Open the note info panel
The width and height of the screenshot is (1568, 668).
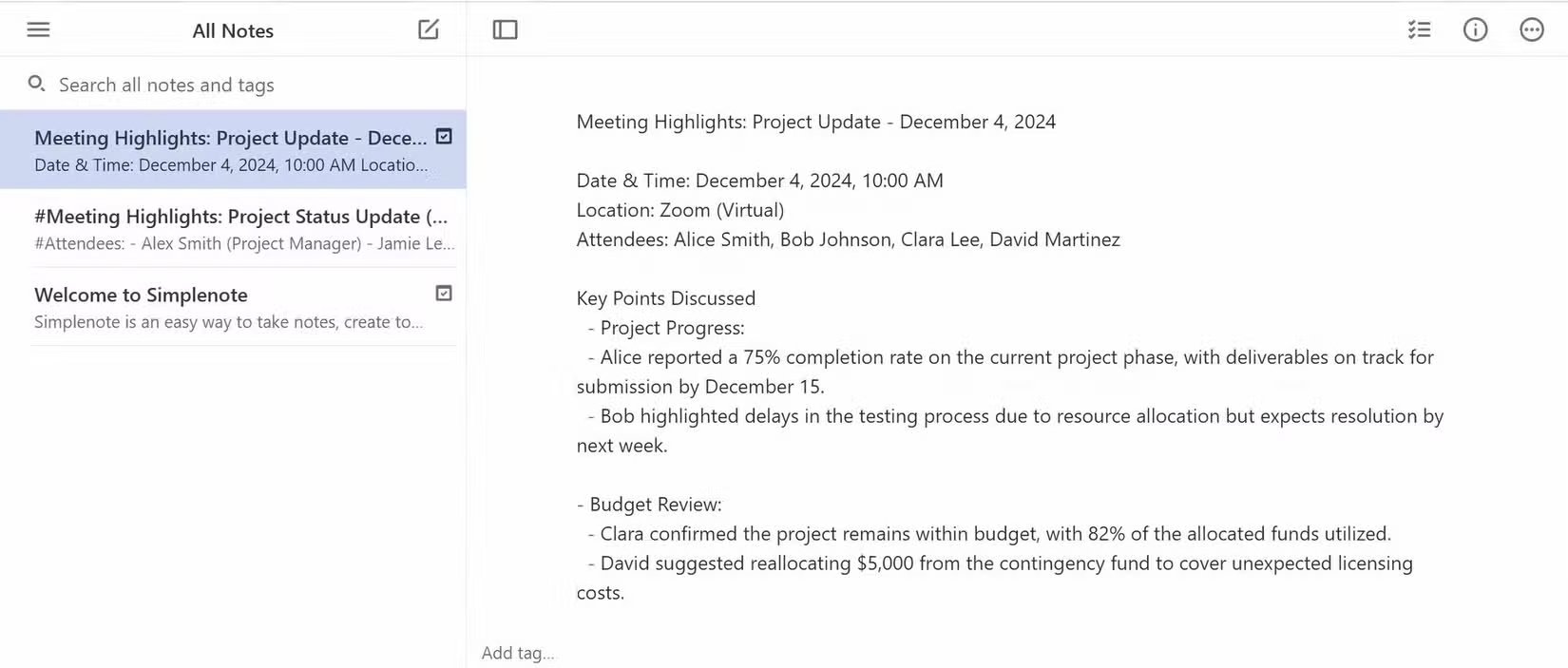coord(1475,29)
